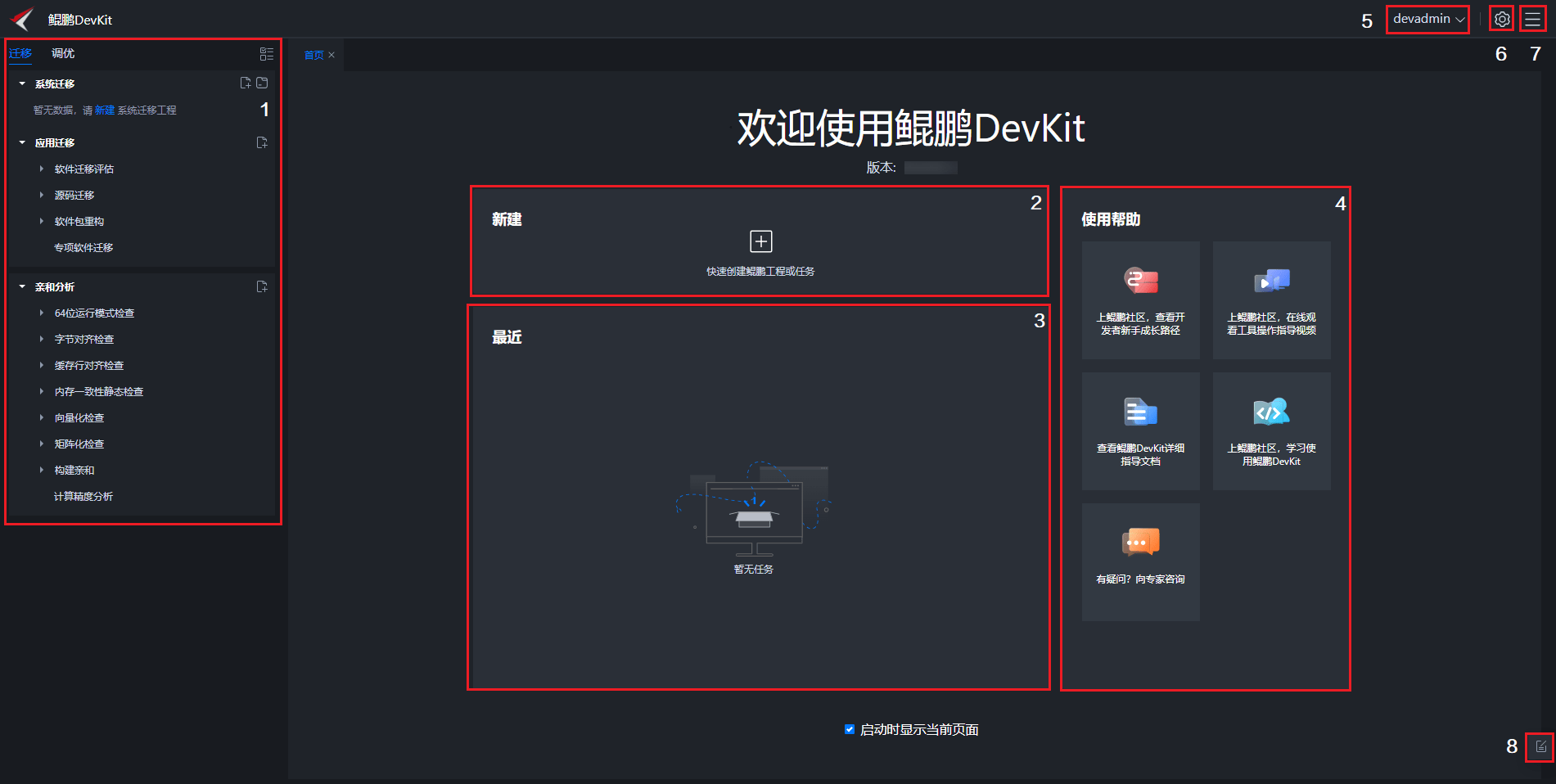1556x784 pixels.
Task: Open developer beginner growth path card
Action: click(1141, 300)
